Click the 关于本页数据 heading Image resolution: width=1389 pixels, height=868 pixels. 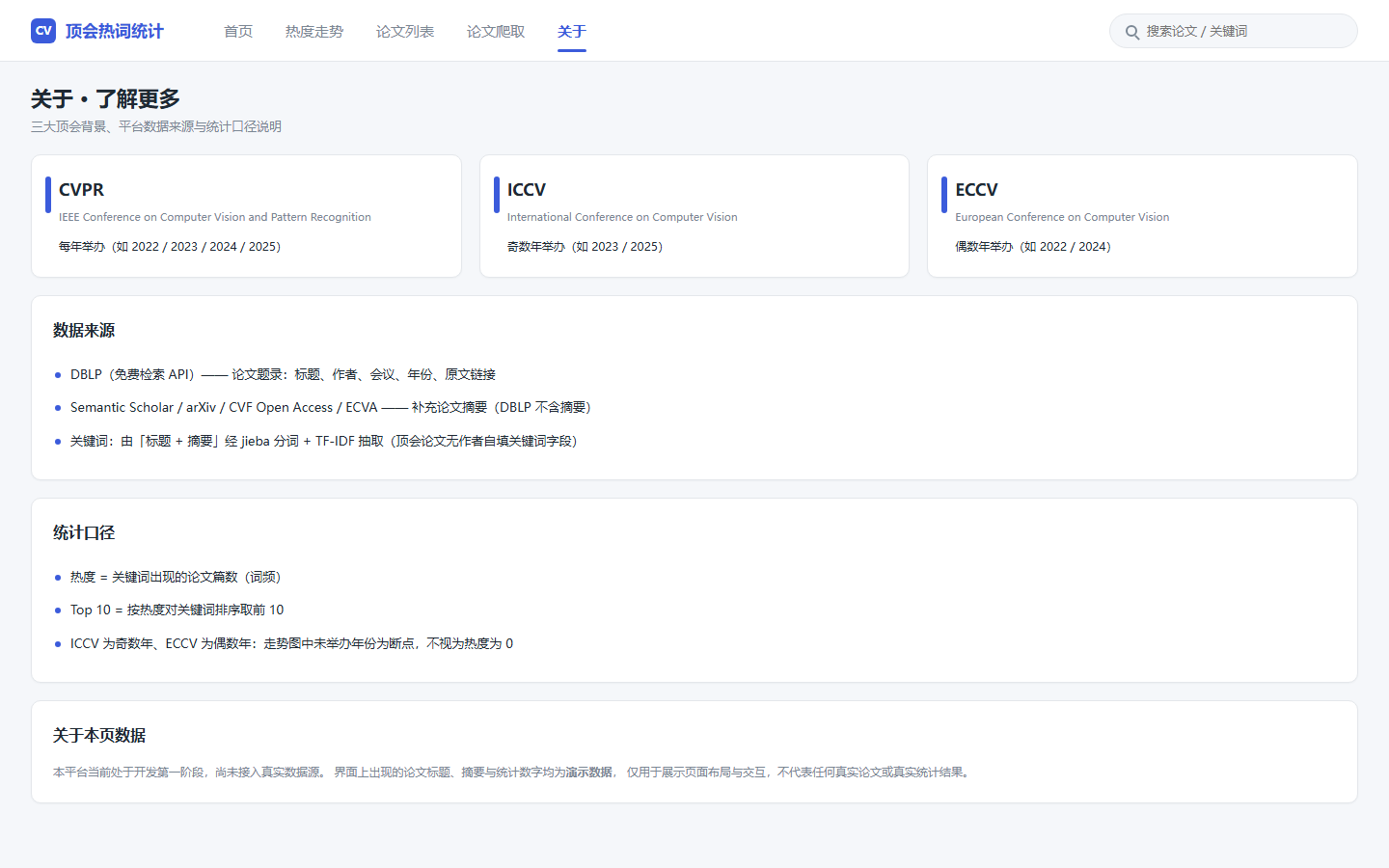[x=99, y=735]
